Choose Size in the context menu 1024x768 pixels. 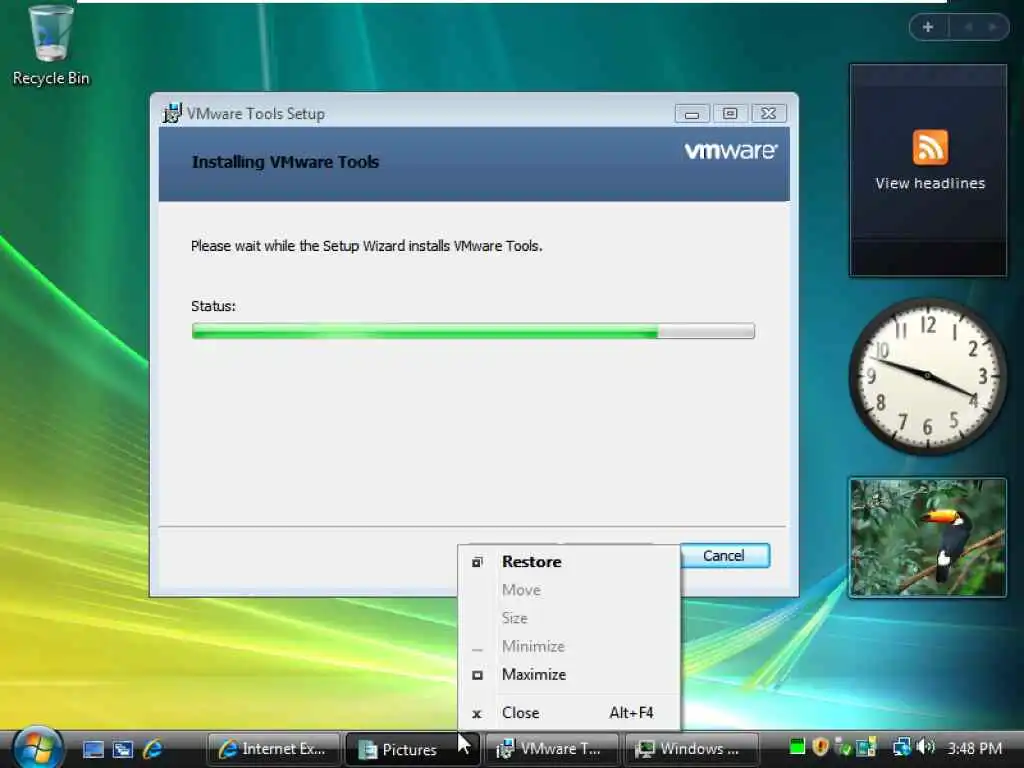568,618
